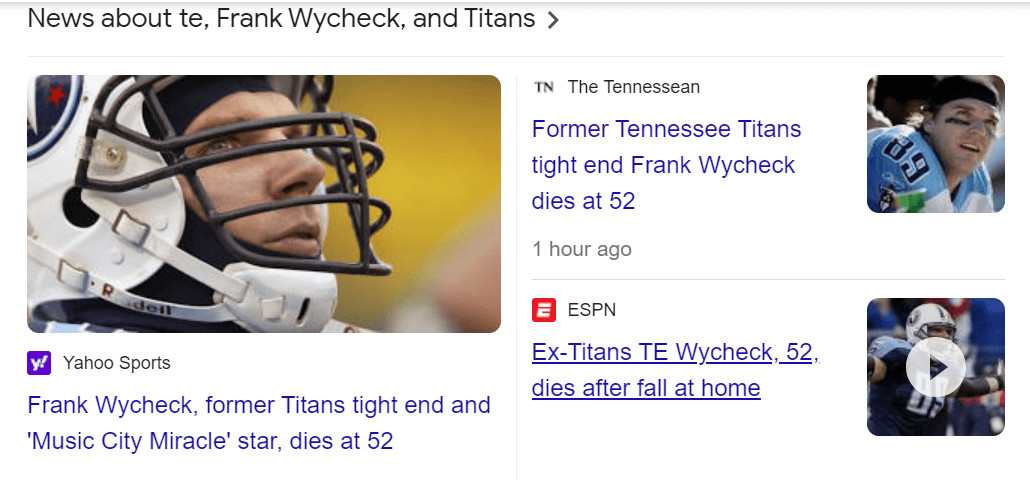Image resolution: width=1030 pixels, height=480 pixels.
Task: Open Ex-Titans TE Wycheck dies after fall headline
Action: tap(675, 370)
